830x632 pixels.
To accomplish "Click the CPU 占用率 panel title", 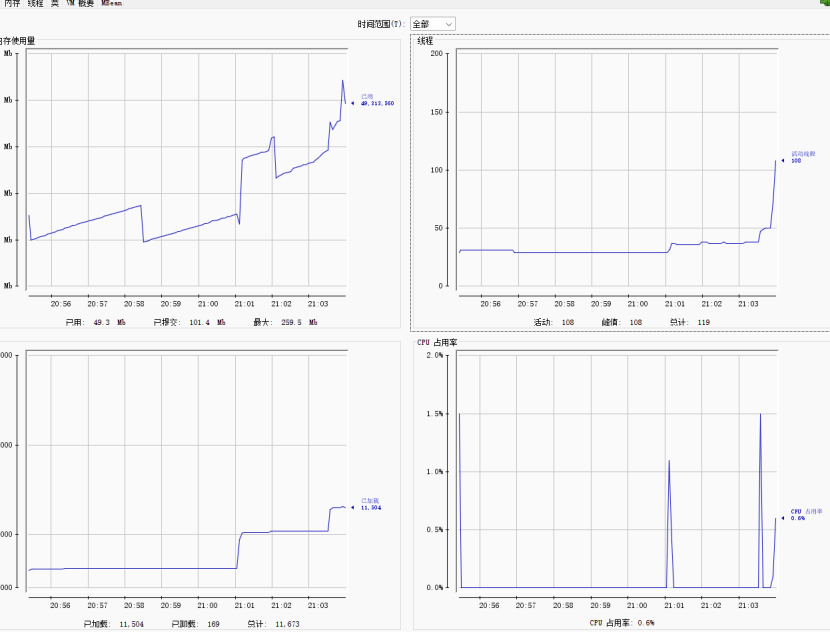I will point(437,342).
